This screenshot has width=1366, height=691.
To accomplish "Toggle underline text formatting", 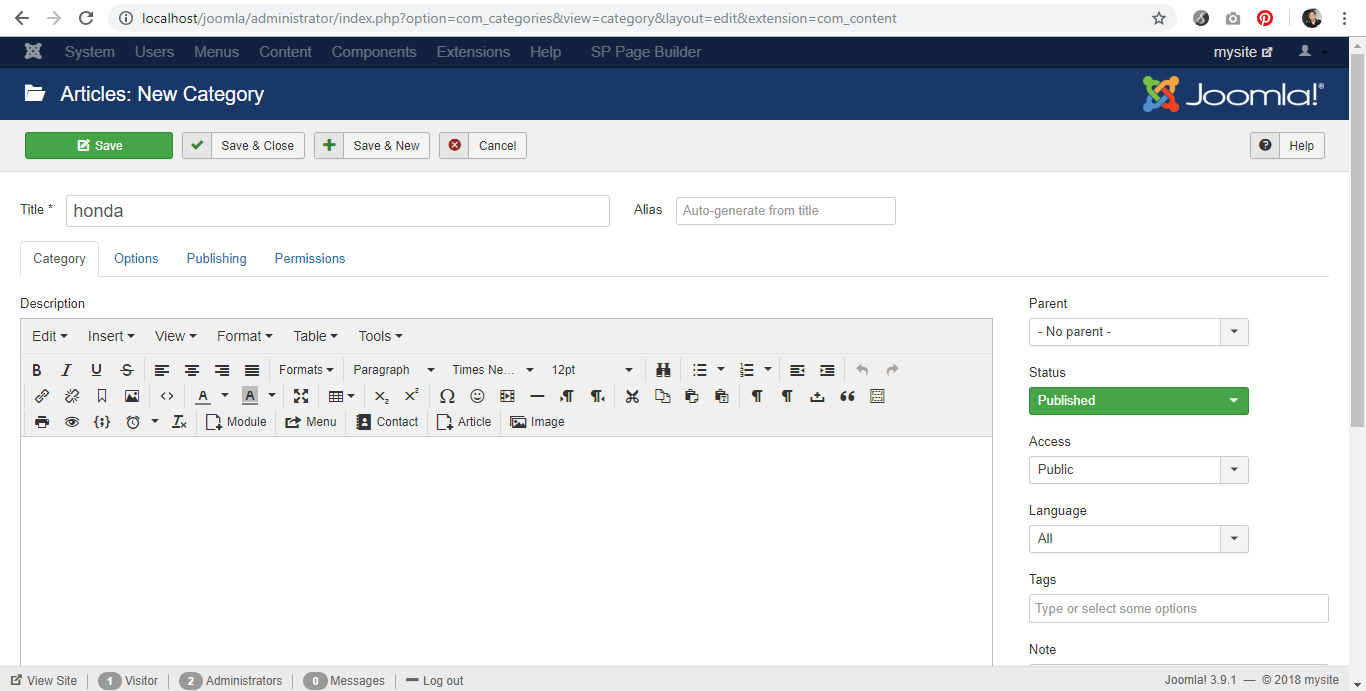I will 97,370.
